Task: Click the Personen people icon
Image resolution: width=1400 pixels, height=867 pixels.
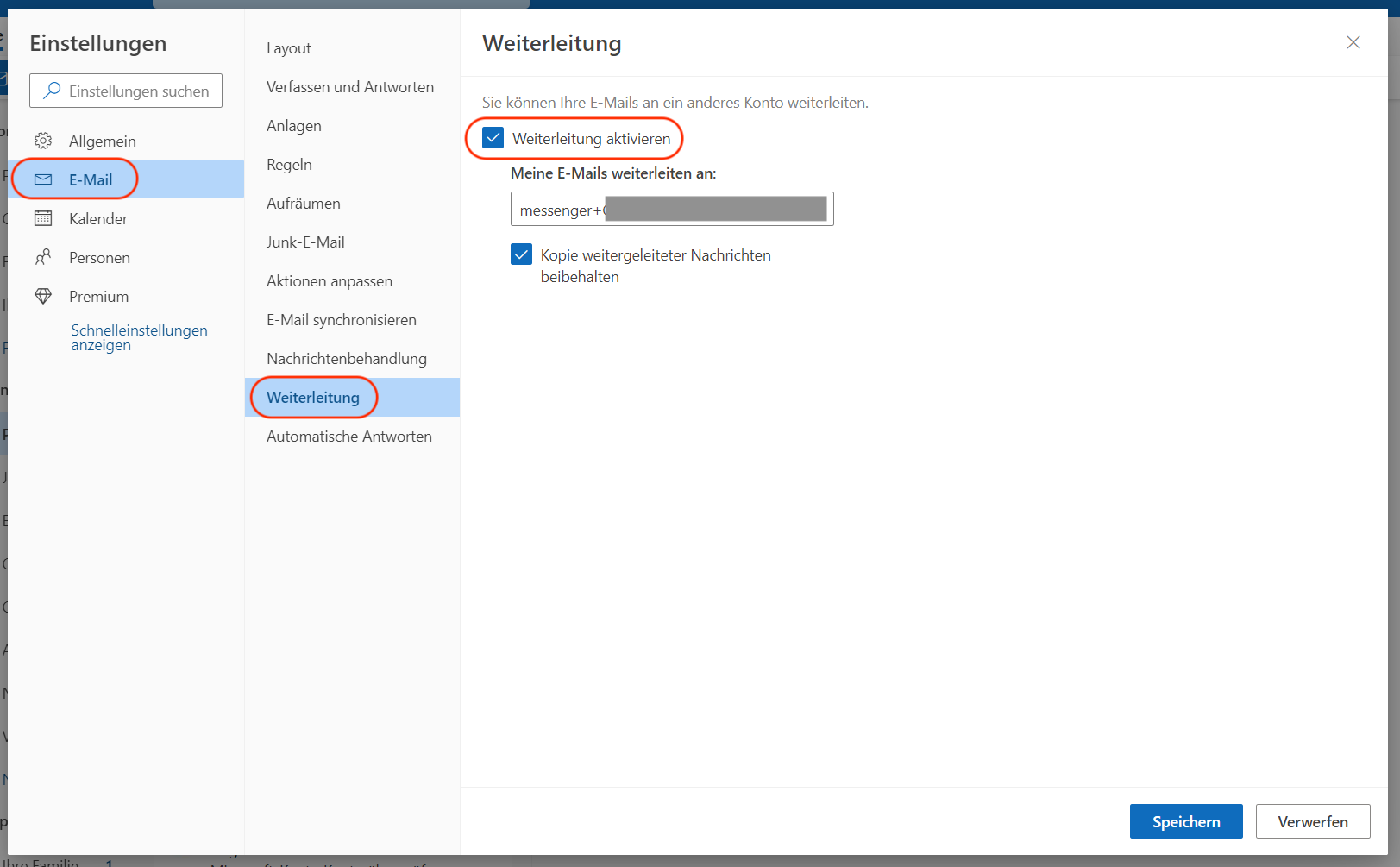Action: pos(43,257)
